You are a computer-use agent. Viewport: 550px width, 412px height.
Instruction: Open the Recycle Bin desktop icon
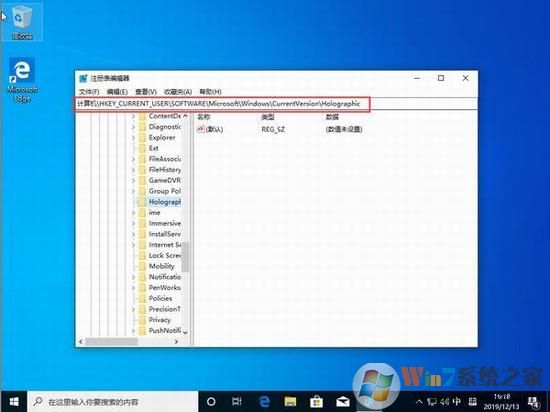coord(22,22)
